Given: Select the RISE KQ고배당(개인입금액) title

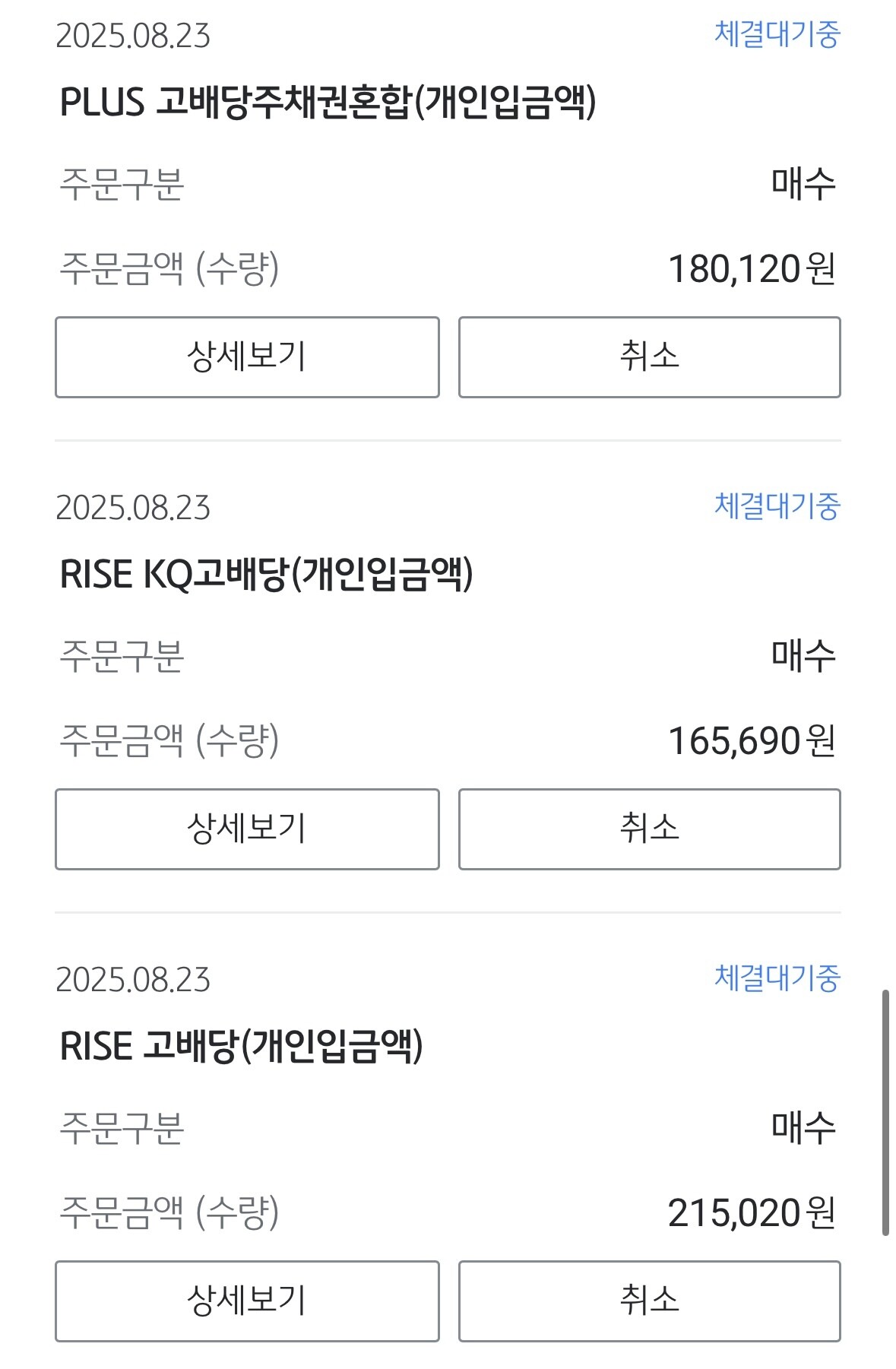Looking at the screenshot, I should pyautogui.click(x=266, y=575).
